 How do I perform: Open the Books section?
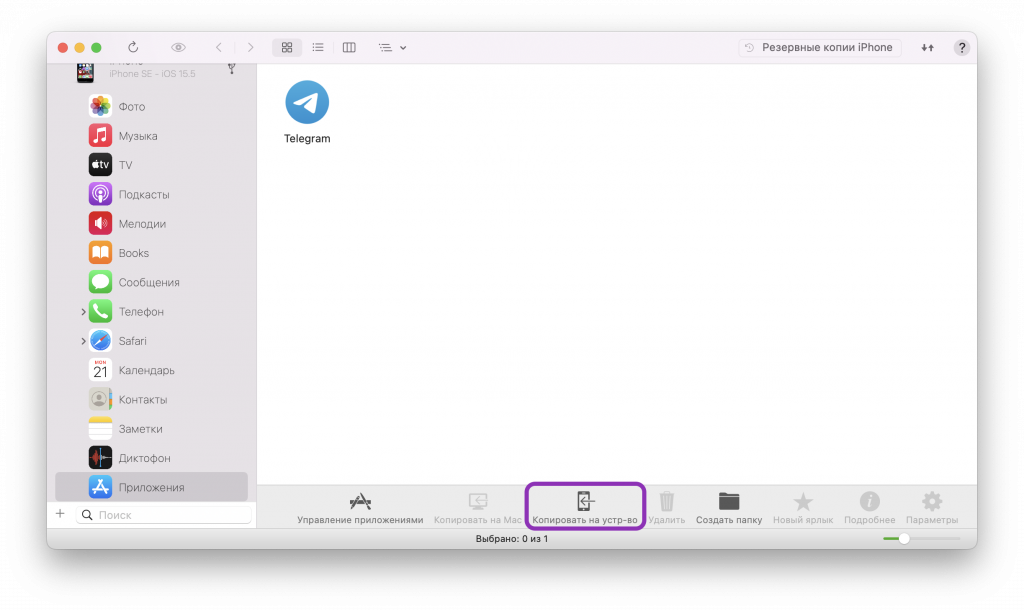click(152, 253)
